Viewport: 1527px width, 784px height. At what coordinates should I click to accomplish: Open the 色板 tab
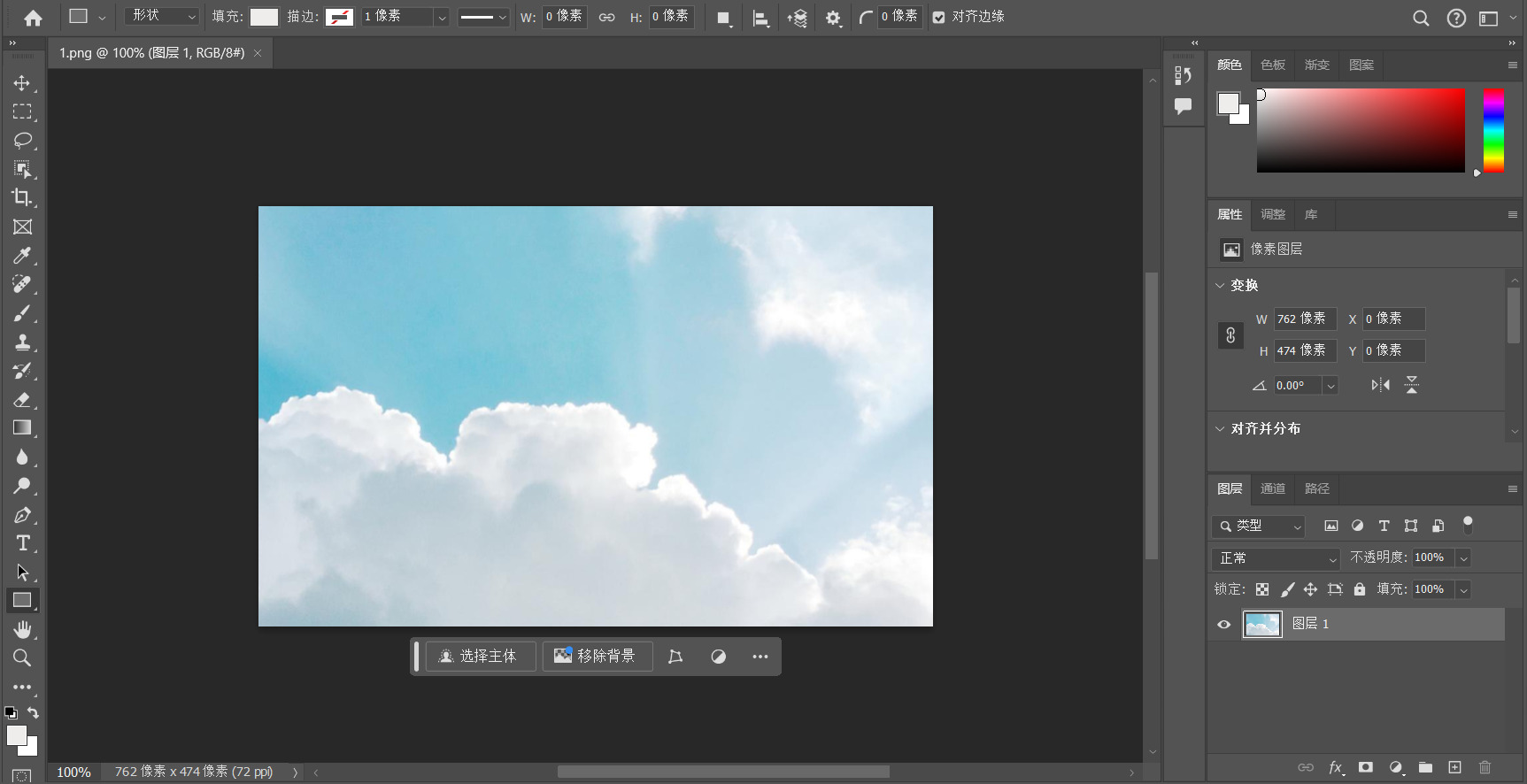pos(1272,65)
